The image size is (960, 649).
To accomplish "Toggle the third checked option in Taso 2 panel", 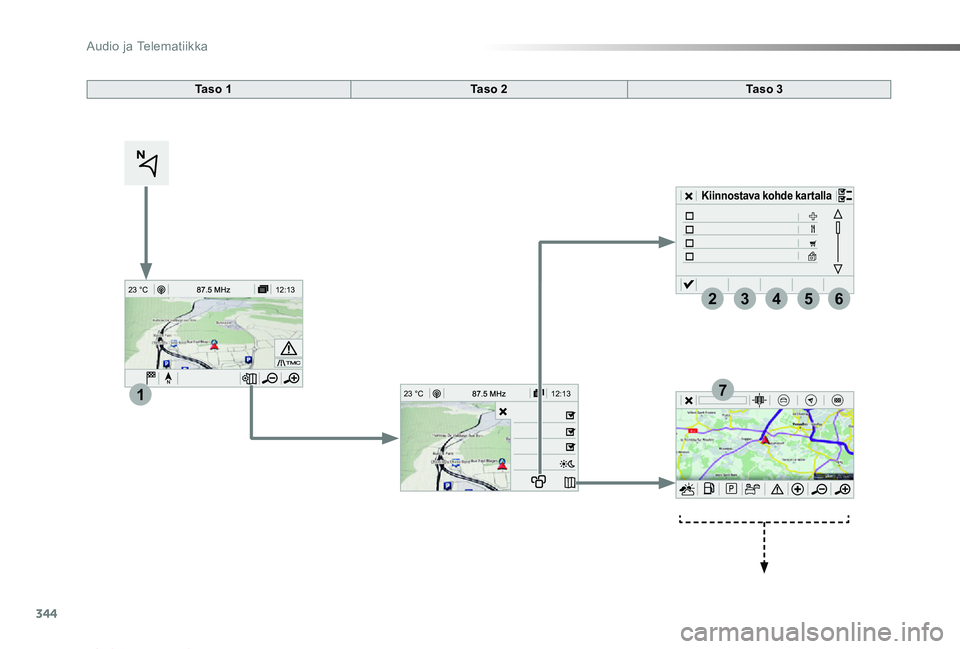I will point(570,447).
